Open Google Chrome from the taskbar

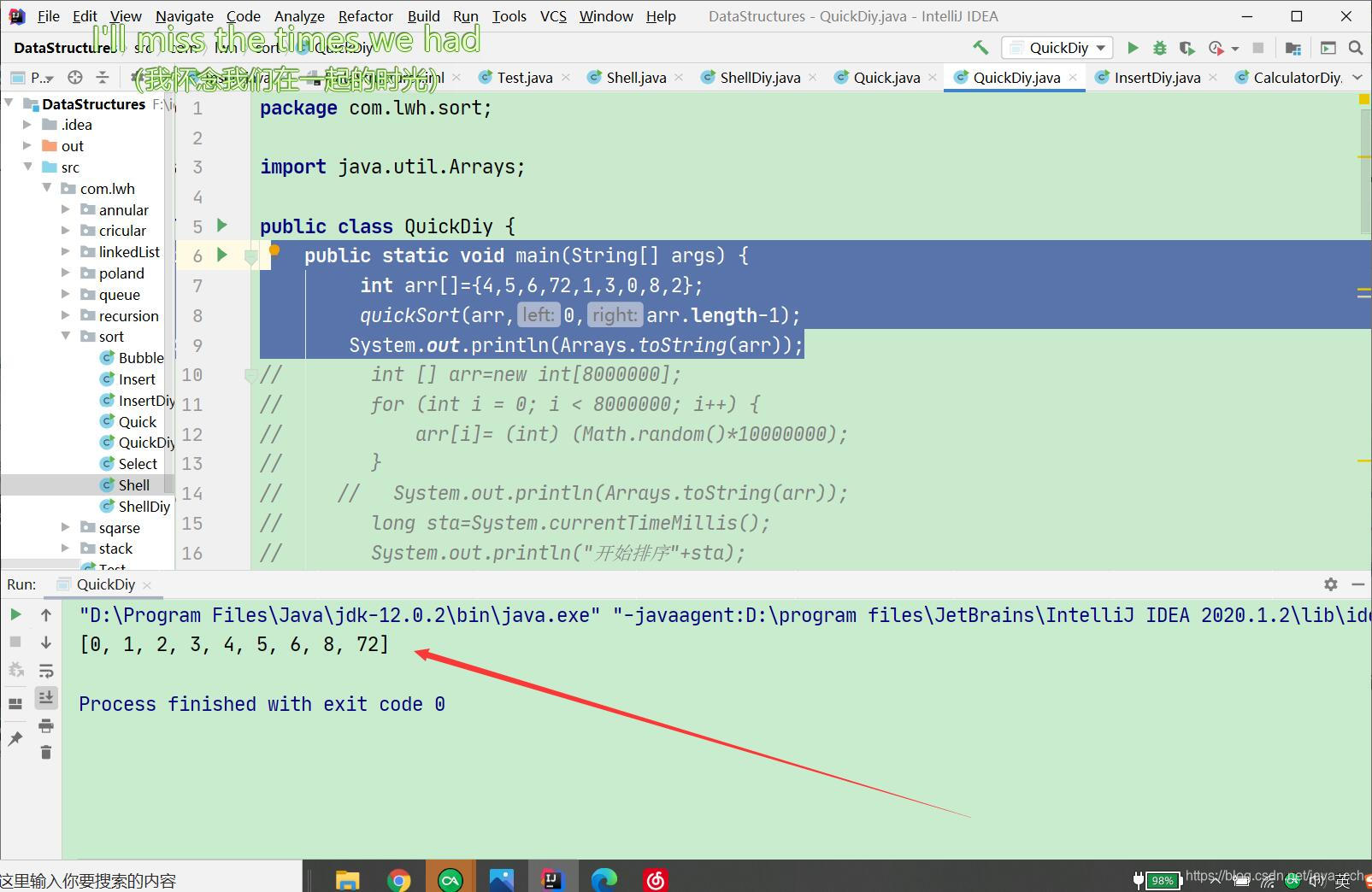[x=398, y=879]
